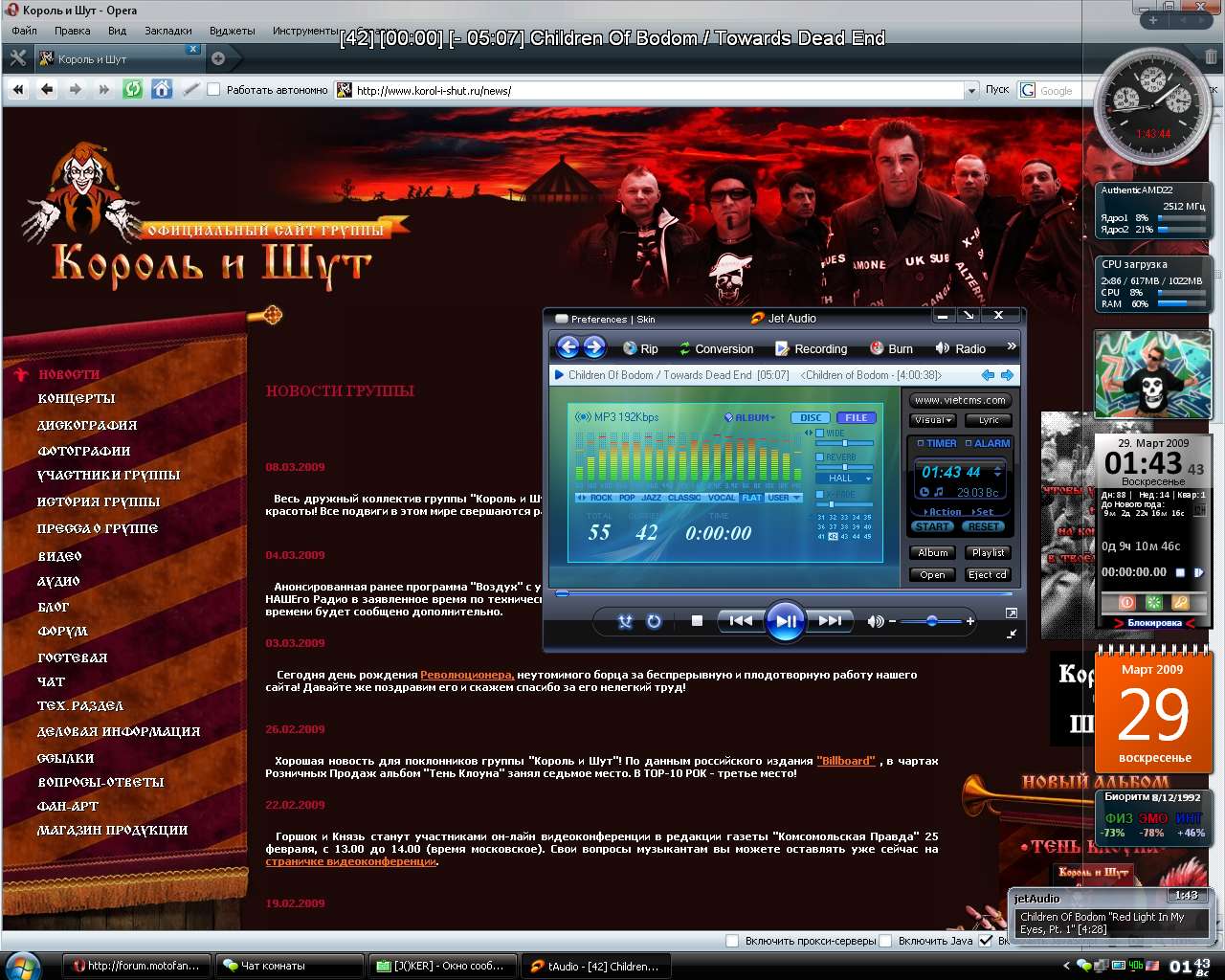Click the volume minus icon in Jet Audio
Viewport: 1225px width, 980px height.
[892, 621]
